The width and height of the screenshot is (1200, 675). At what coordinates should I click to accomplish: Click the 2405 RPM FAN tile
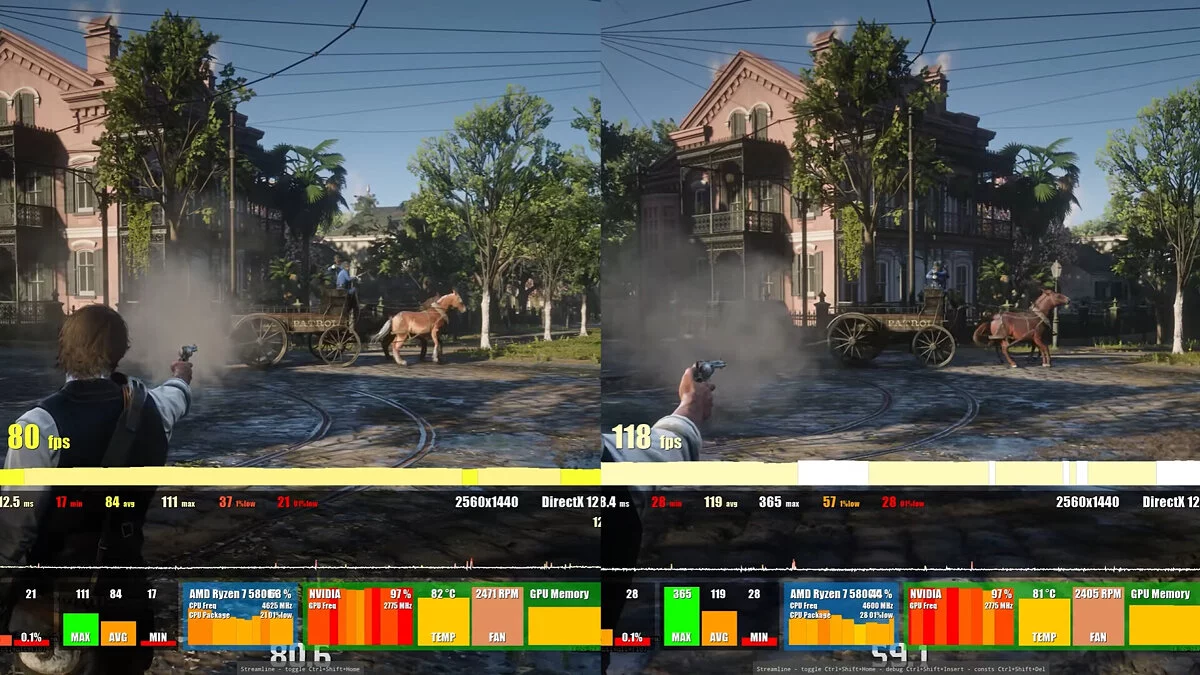click(1098, 616)
